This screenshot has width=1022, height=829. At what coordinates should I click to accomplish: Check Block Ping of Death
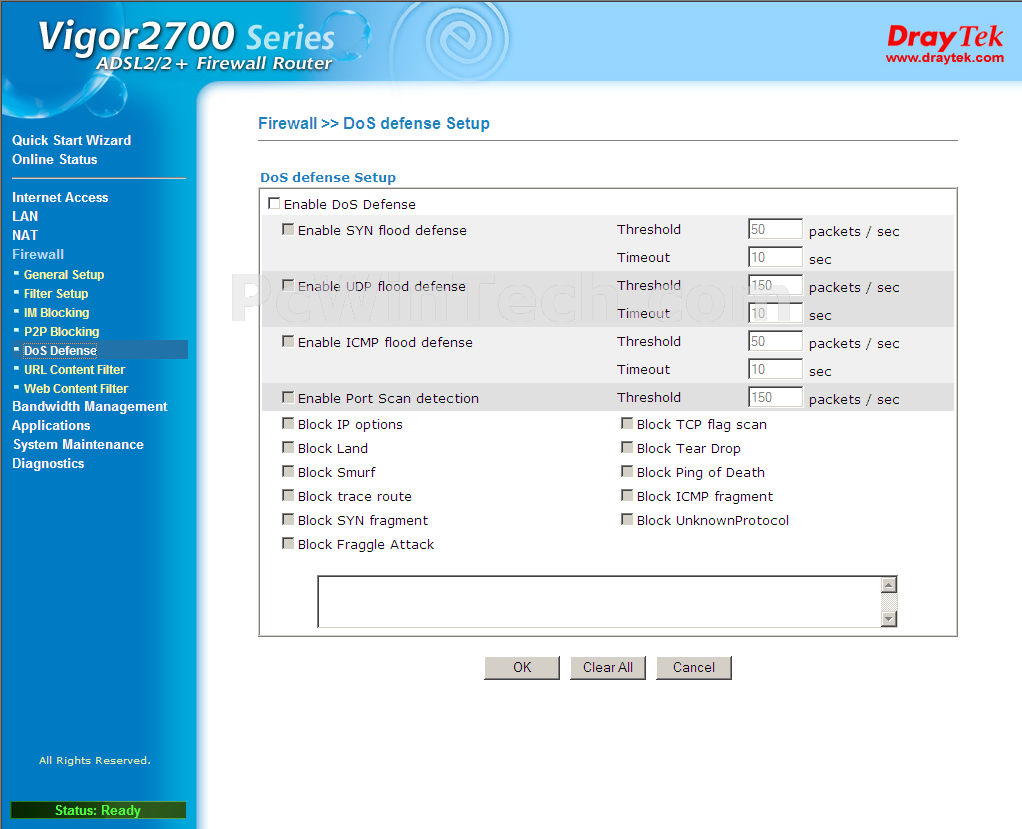626,472
